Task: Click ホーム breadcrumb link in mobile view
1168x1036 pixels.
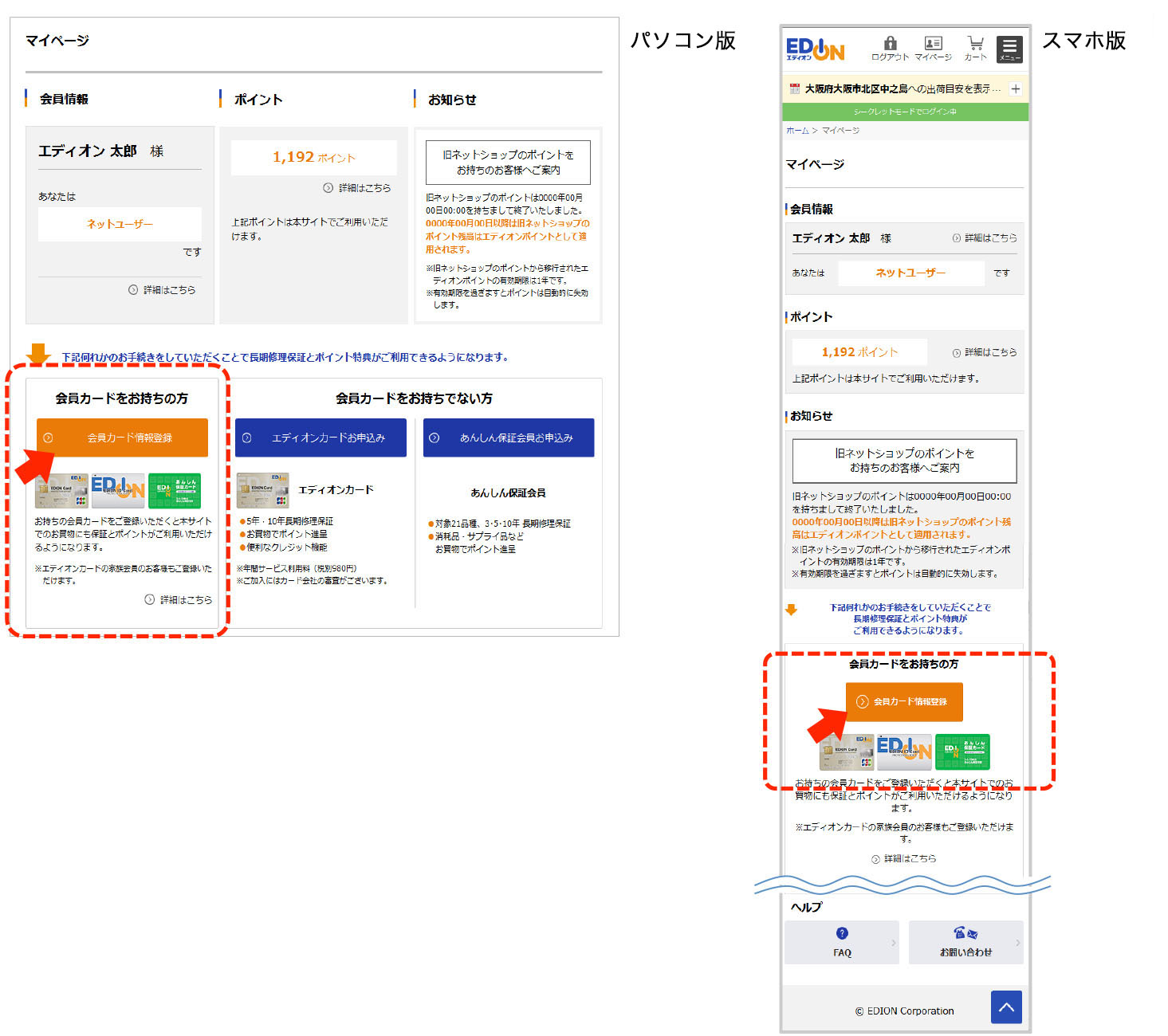Action: click(x=797, y=131)
